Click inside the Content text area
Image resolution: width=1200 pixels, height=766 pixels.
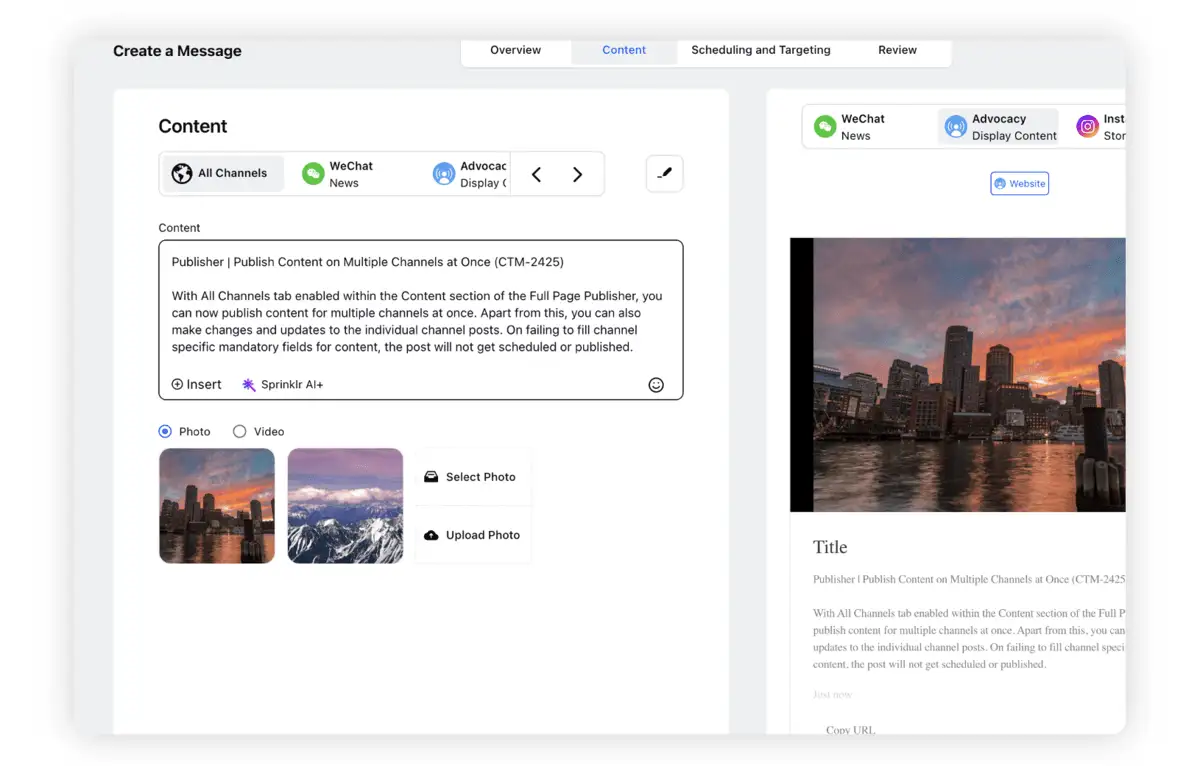pos(420,305)
